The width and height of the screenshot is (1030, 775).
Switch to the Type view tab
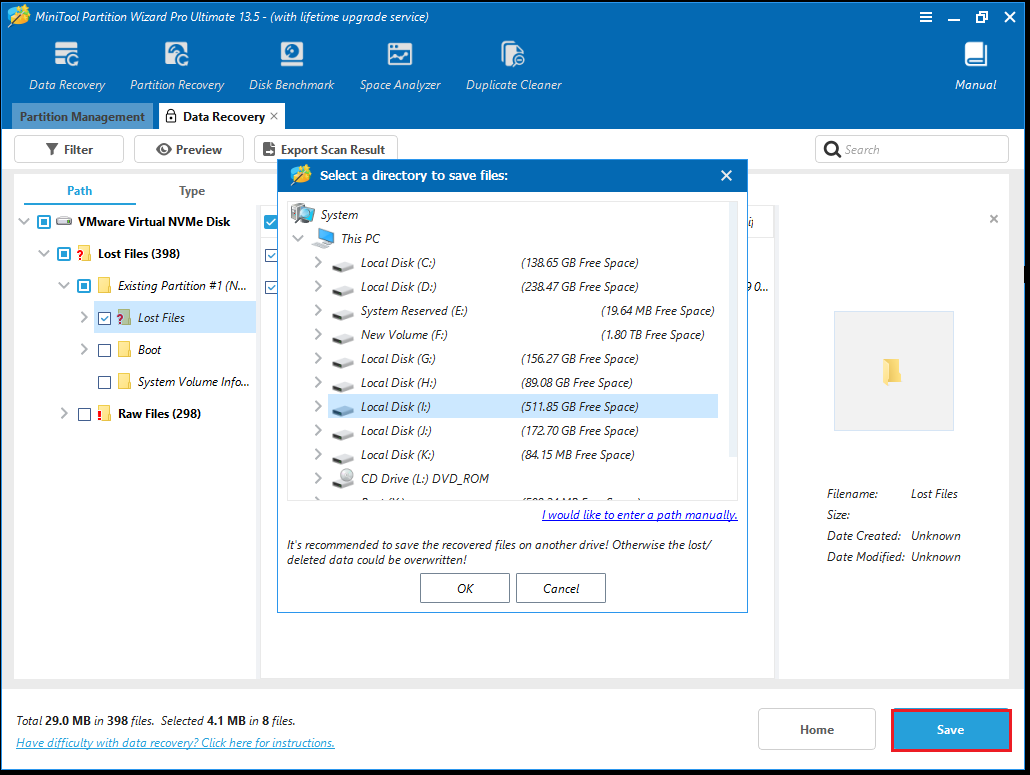(x=192, y=190)
